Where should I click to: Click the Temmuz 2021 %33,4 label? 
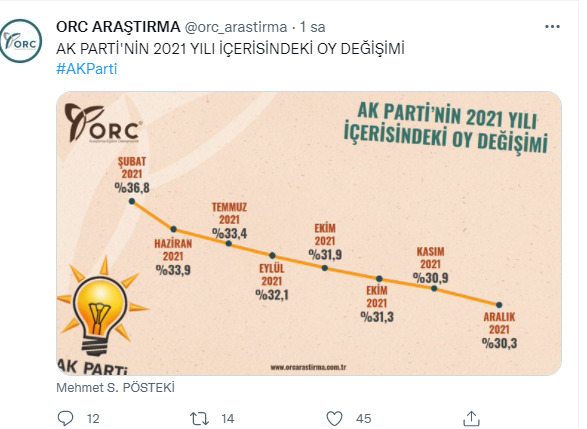pos(229,221)
